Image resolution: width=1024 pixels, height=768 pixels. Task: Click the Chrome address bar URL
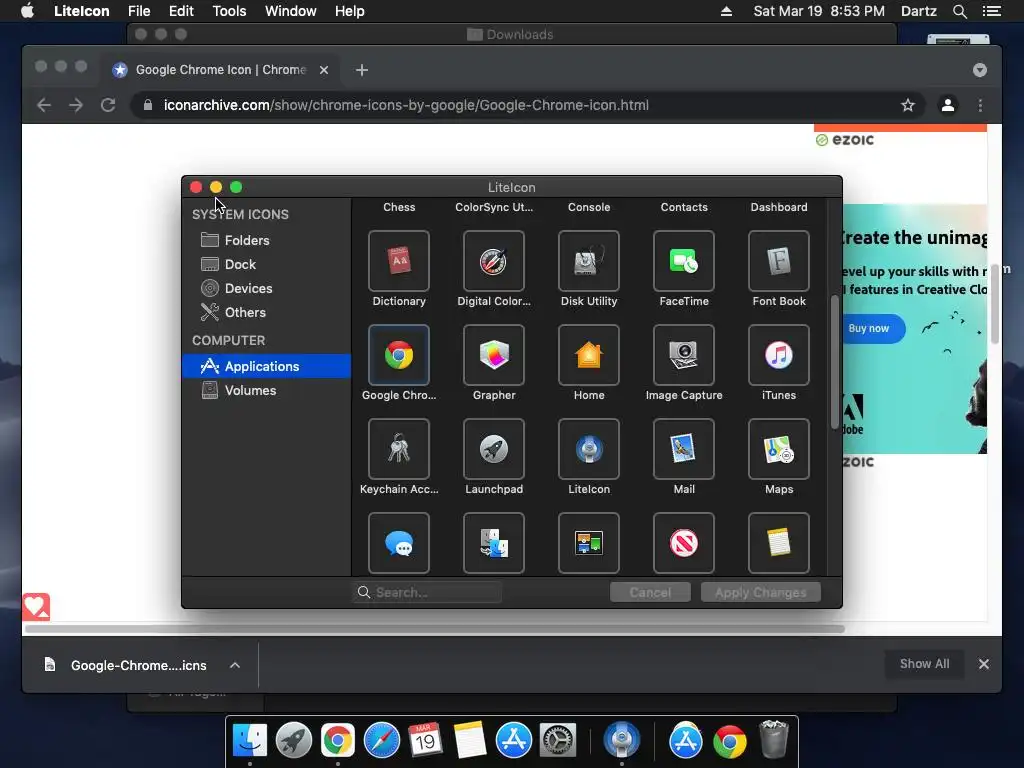pyautogui.click(x=406, y=105)
